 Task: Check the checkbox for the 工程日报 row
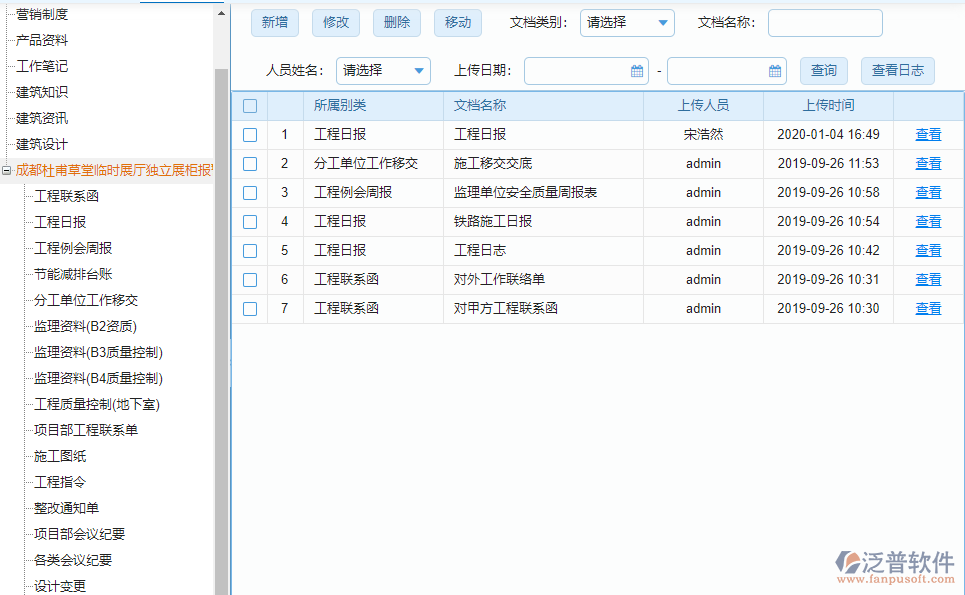coord(249,134)
